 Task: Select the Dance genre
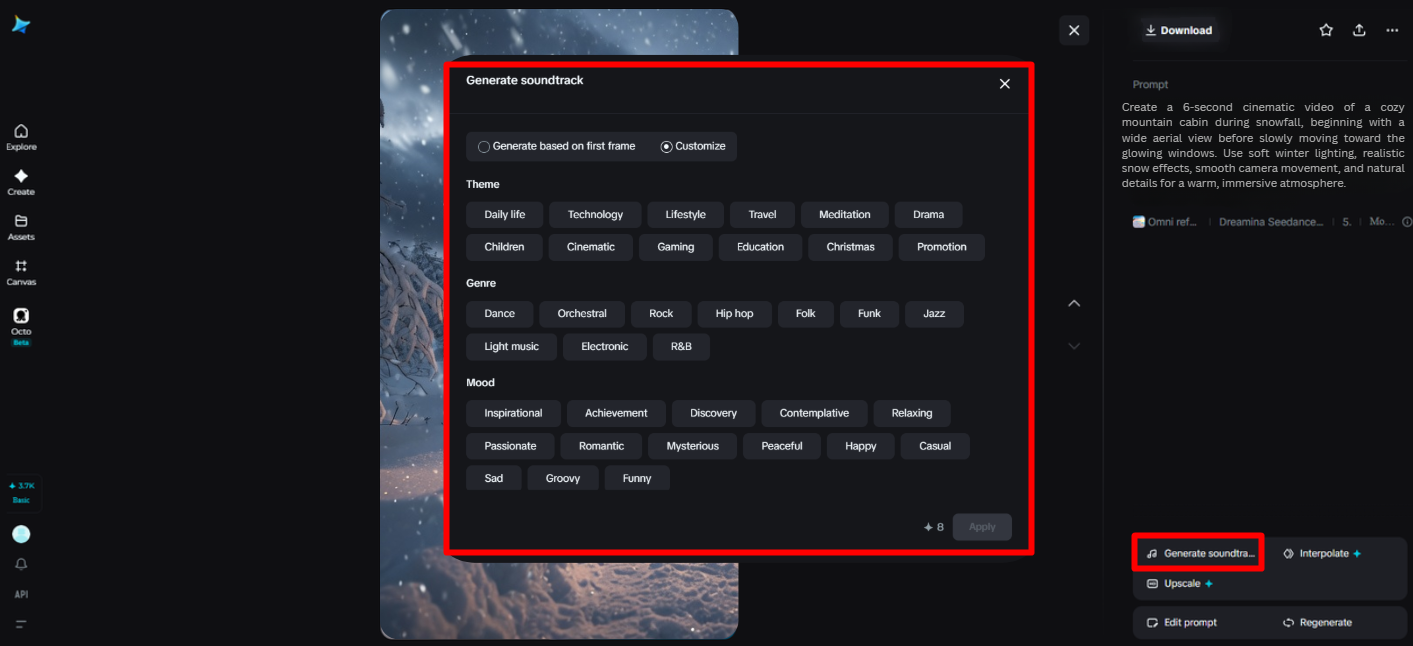click(500, 313)
